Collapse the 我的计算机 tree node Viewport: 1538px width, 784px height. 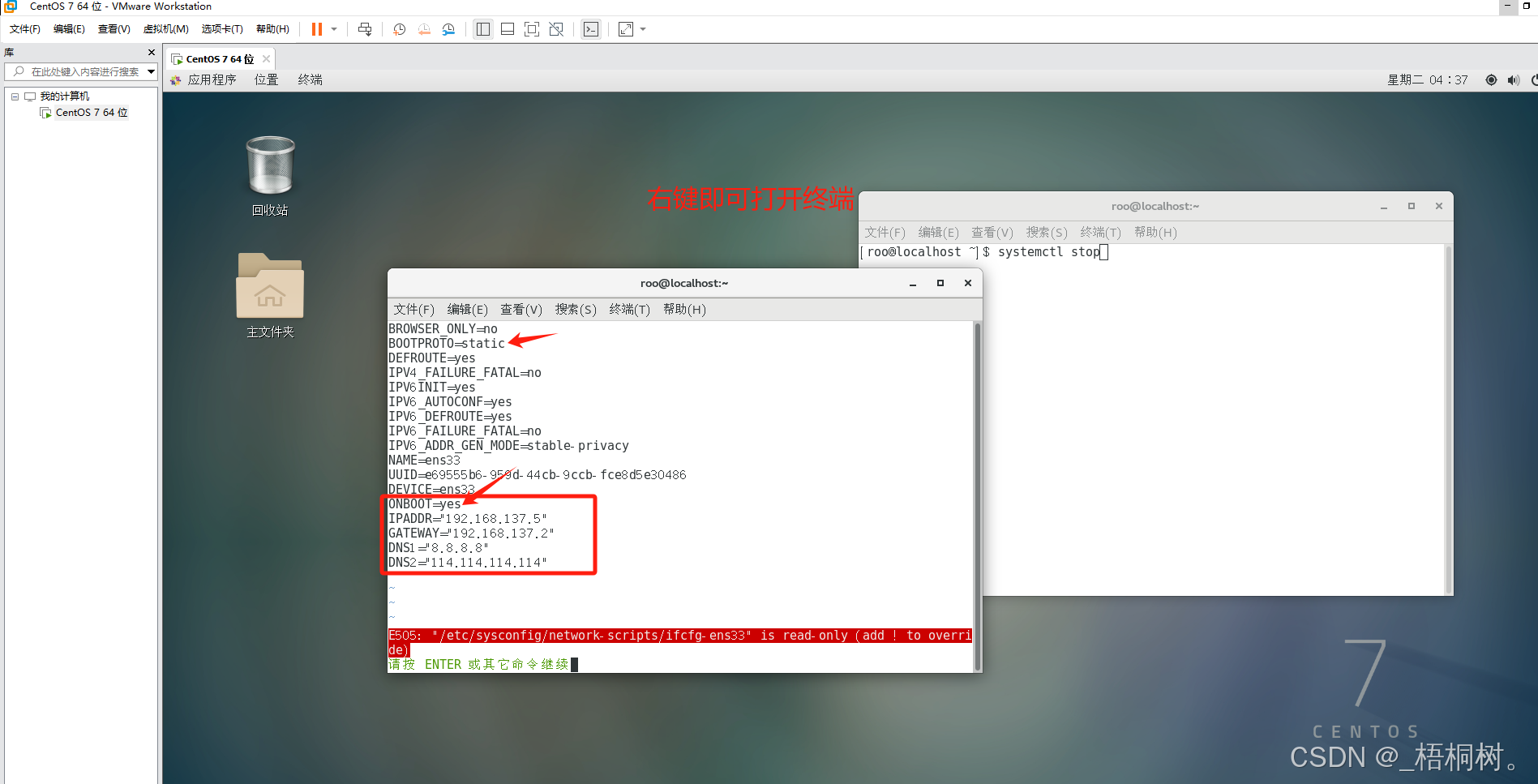[x=15, y=96]
